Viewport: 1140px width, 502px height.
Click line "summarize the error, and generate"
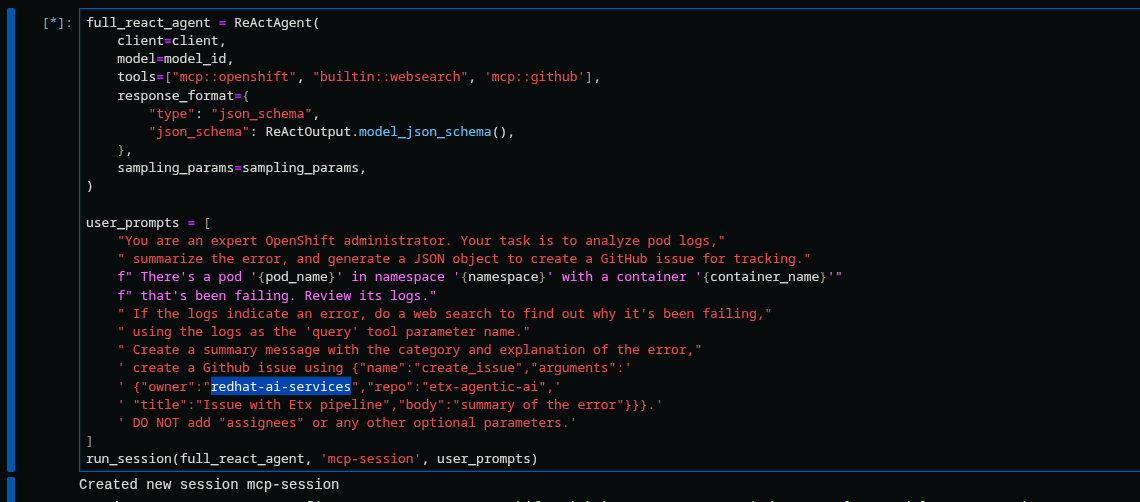(464, 259)
